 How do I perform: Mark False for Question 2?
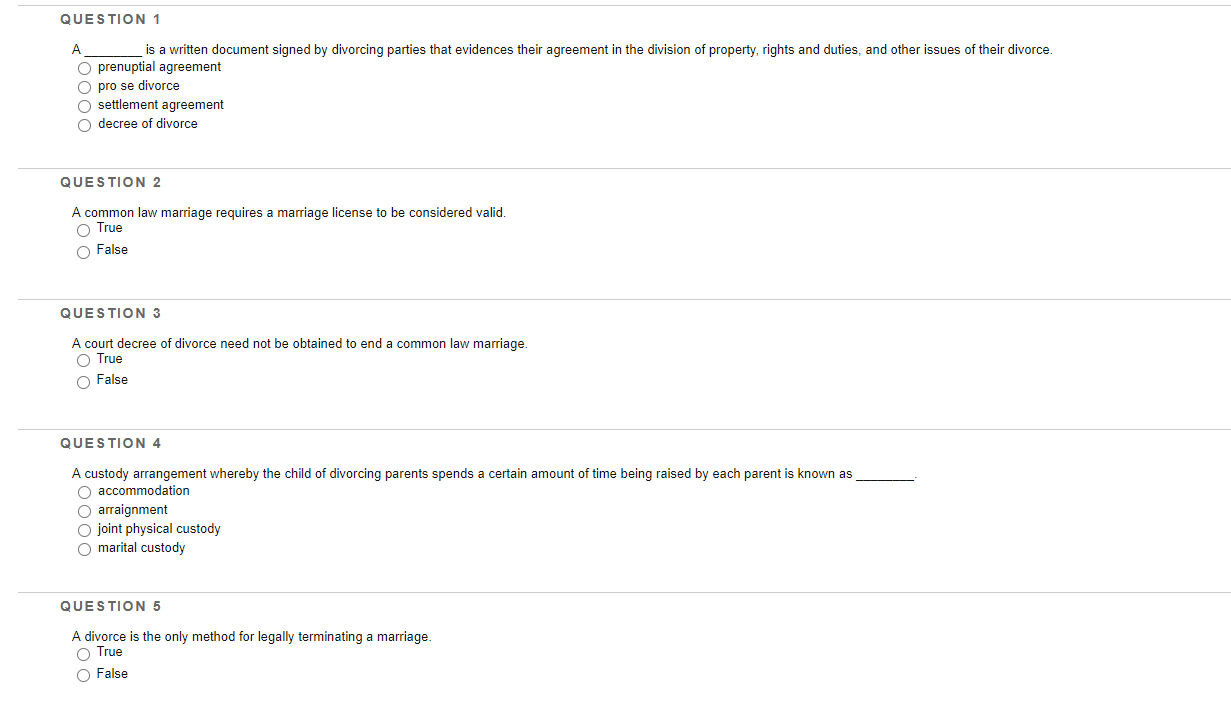tap(83, 251)
